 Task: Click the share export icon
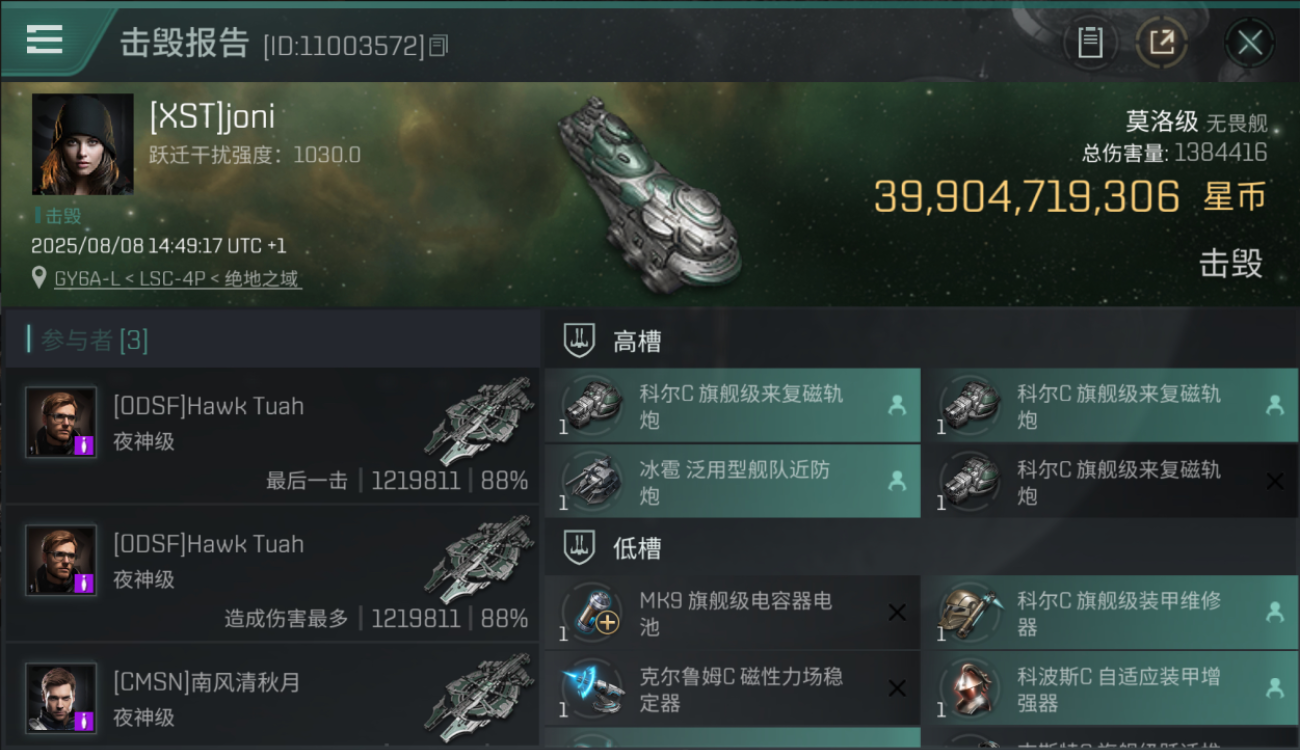coord(1161,43)
